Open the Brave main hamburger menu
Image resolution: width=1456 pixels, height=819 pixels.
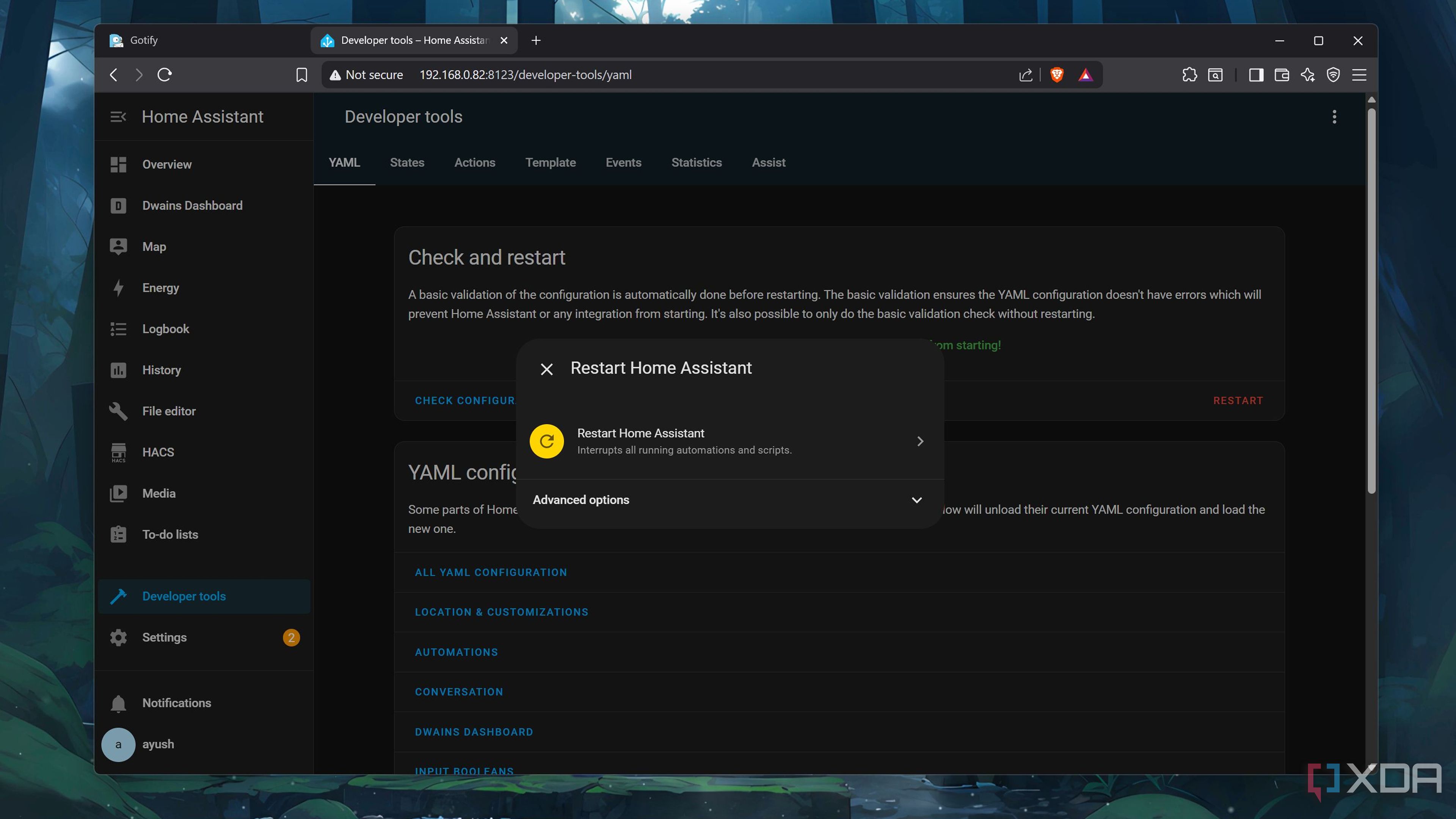(1359, 75)
